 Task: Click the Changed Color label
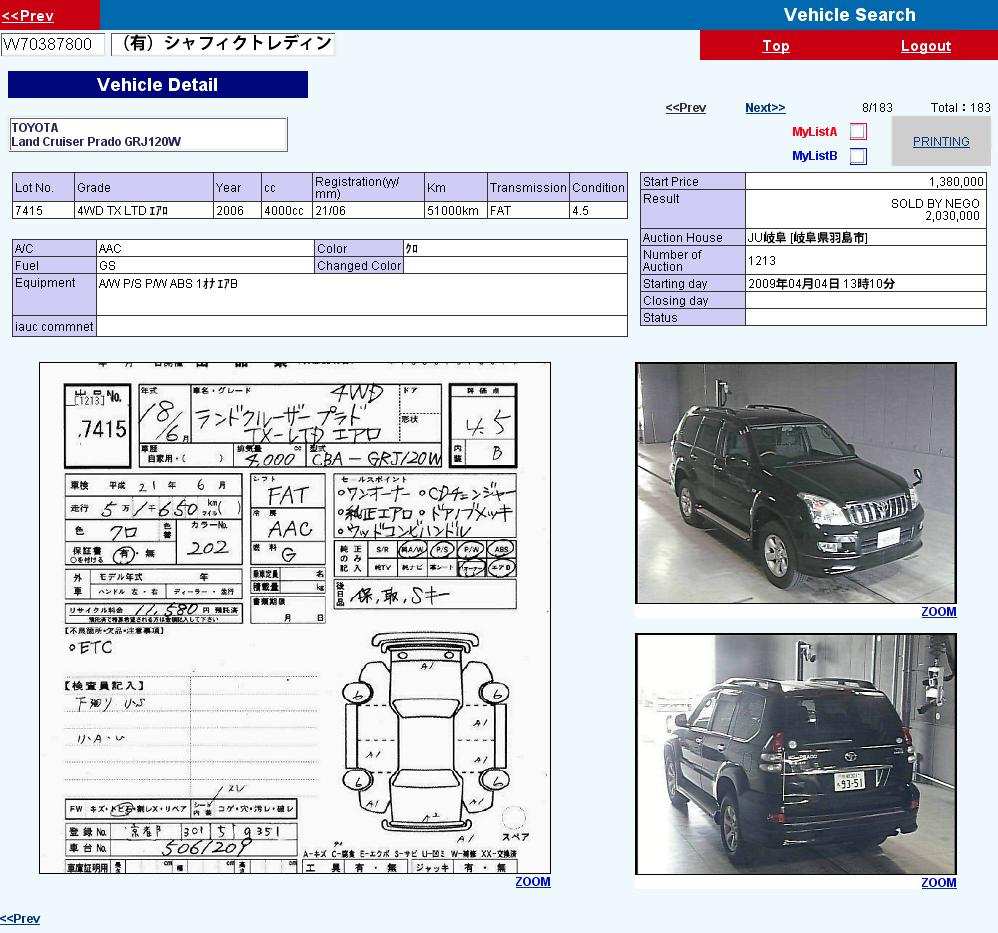[359, 265]
